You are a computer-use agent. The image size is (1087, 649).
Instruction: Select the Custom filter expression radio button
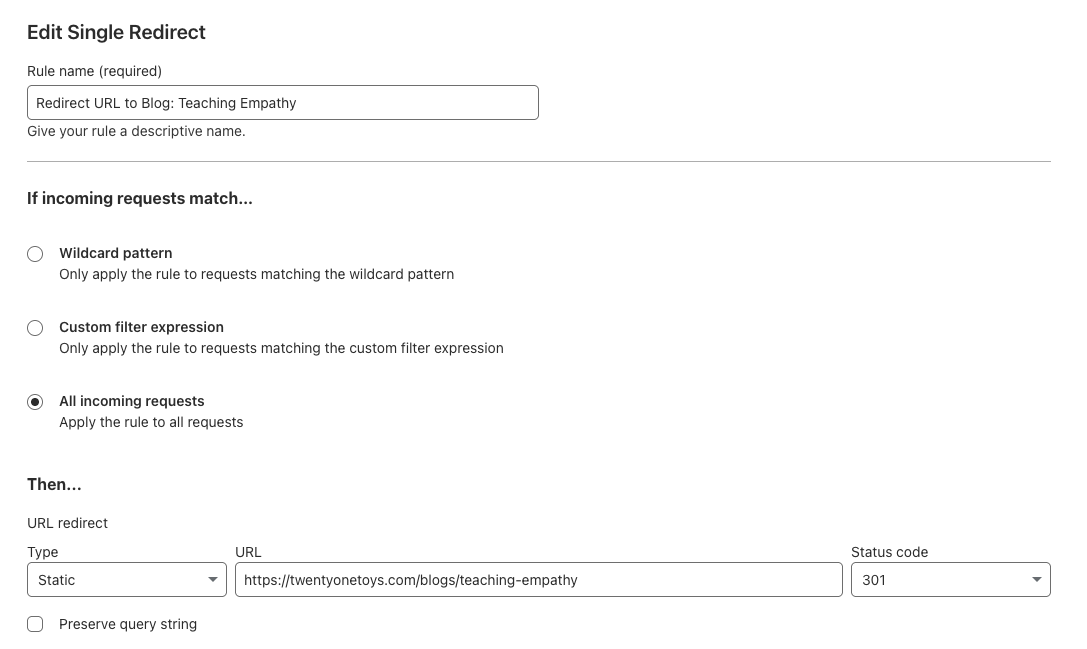pos(35,328)
